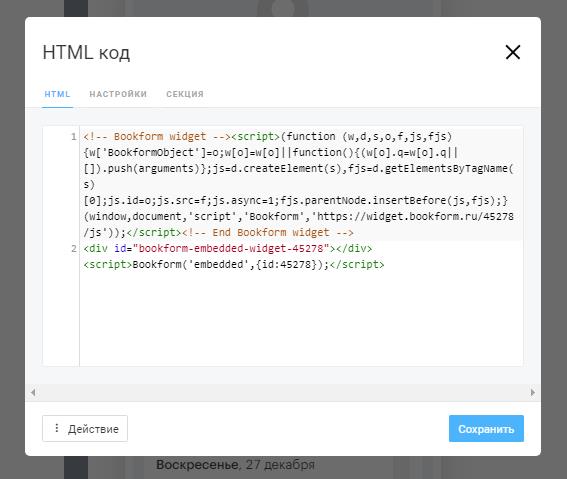Screen dimensions: 567x479
Task: Click the left scroll arrow
Action: (x=33, y=392)
